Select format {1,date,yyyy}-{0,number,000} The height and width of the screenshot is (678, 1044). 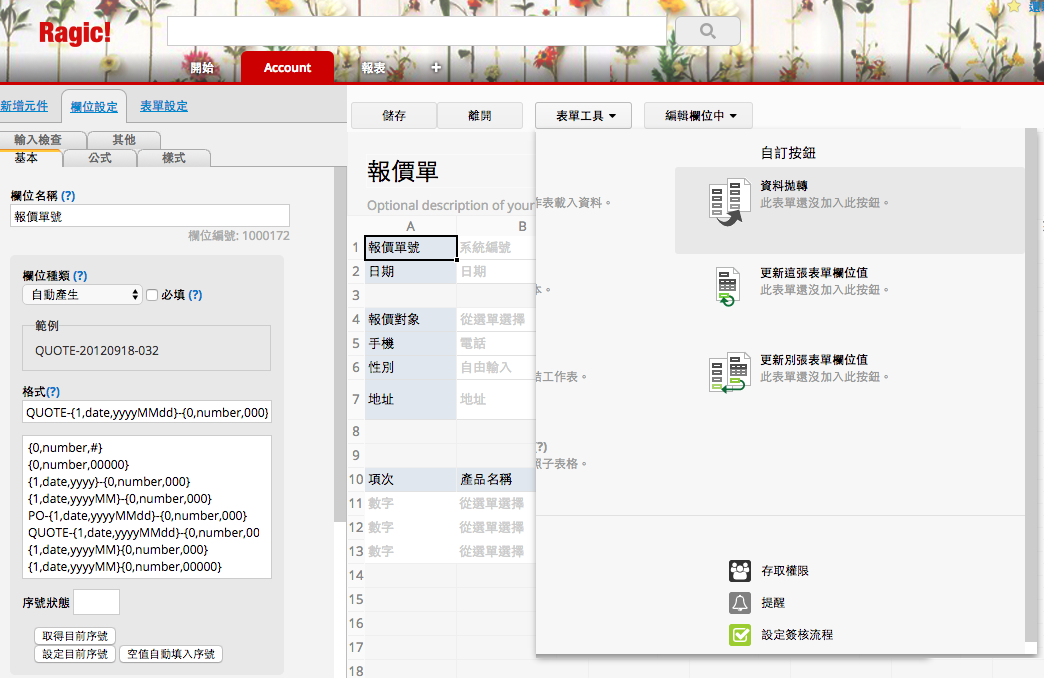[109, 482]
